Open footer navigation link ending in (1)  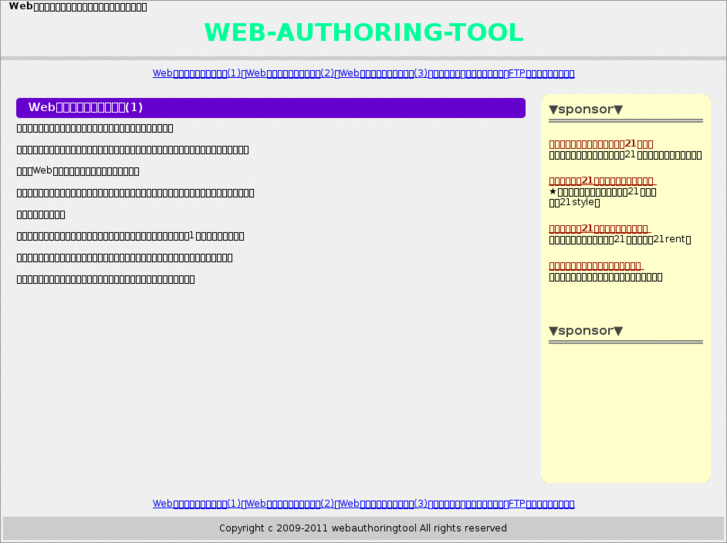click(x=197, y=503)
